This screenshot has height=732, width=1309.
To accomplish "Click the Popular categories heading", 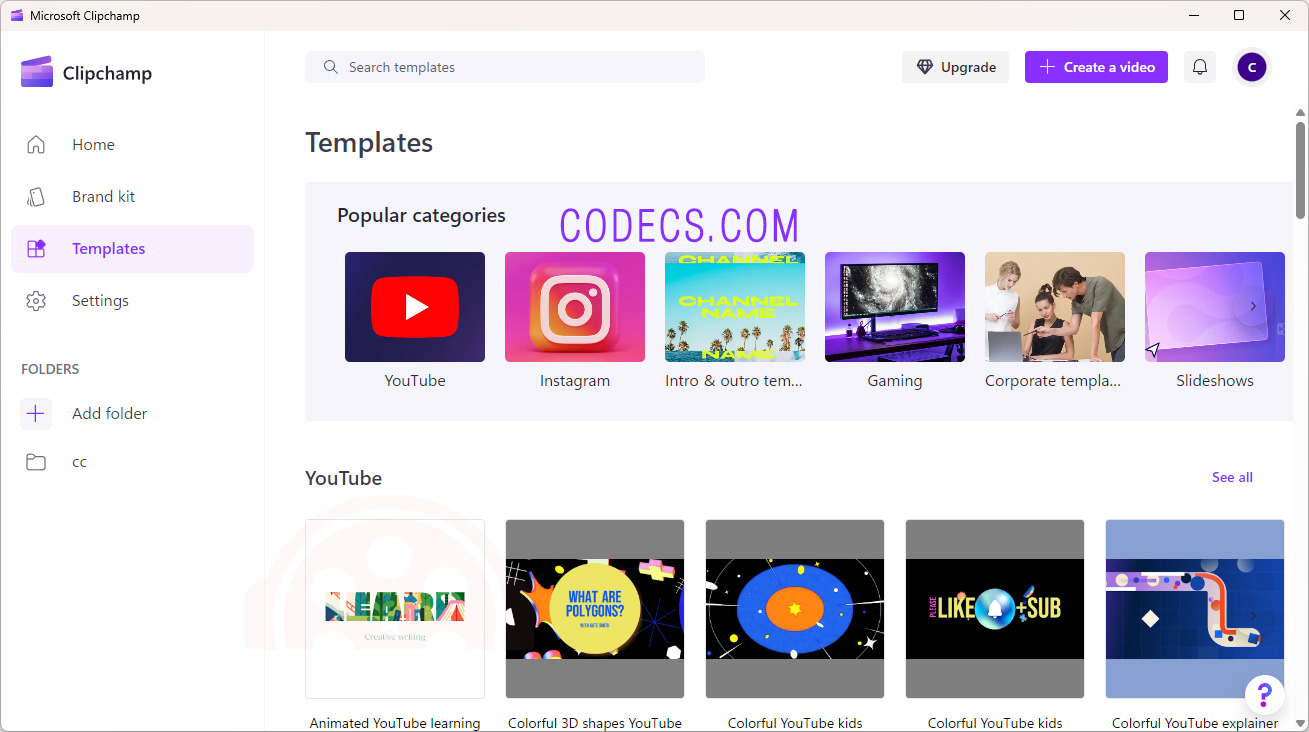I will click(x=421, y=215).
